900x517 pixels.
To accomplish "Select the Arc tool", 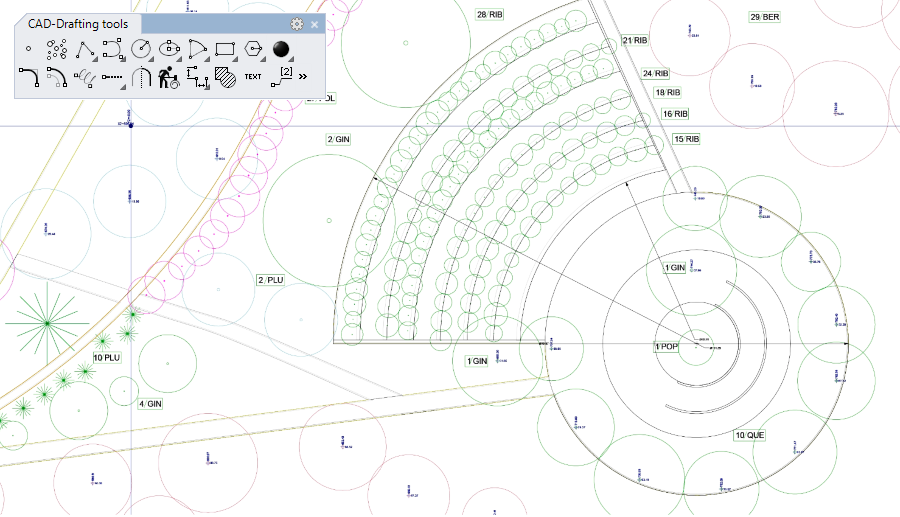I will (x=197, y=49).
